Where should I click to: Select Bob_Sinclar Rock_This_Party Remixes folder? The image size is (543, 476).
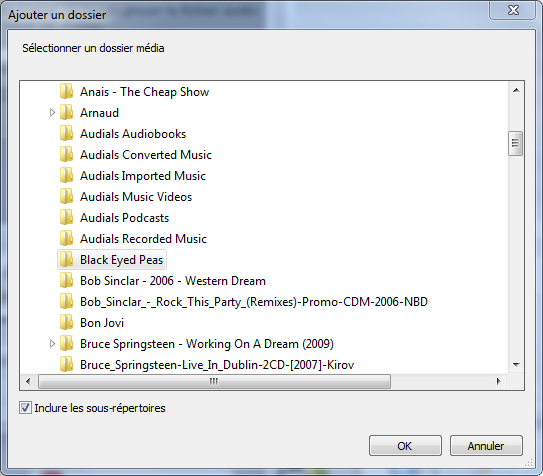click(254, 302)
